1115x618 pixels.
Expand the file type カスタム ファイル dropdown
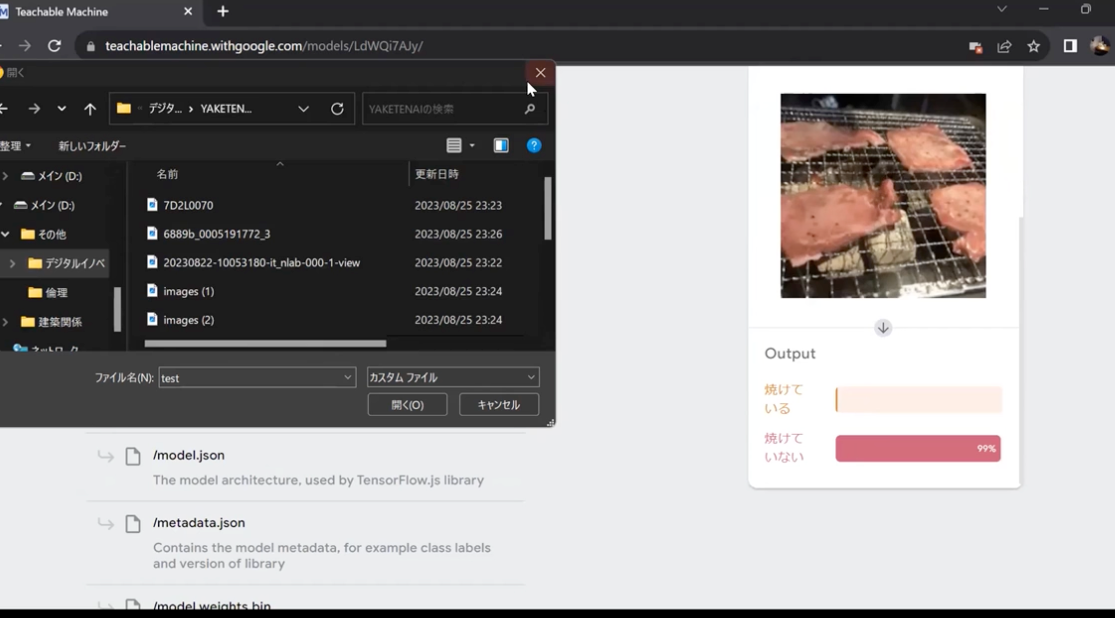point(453,378)
